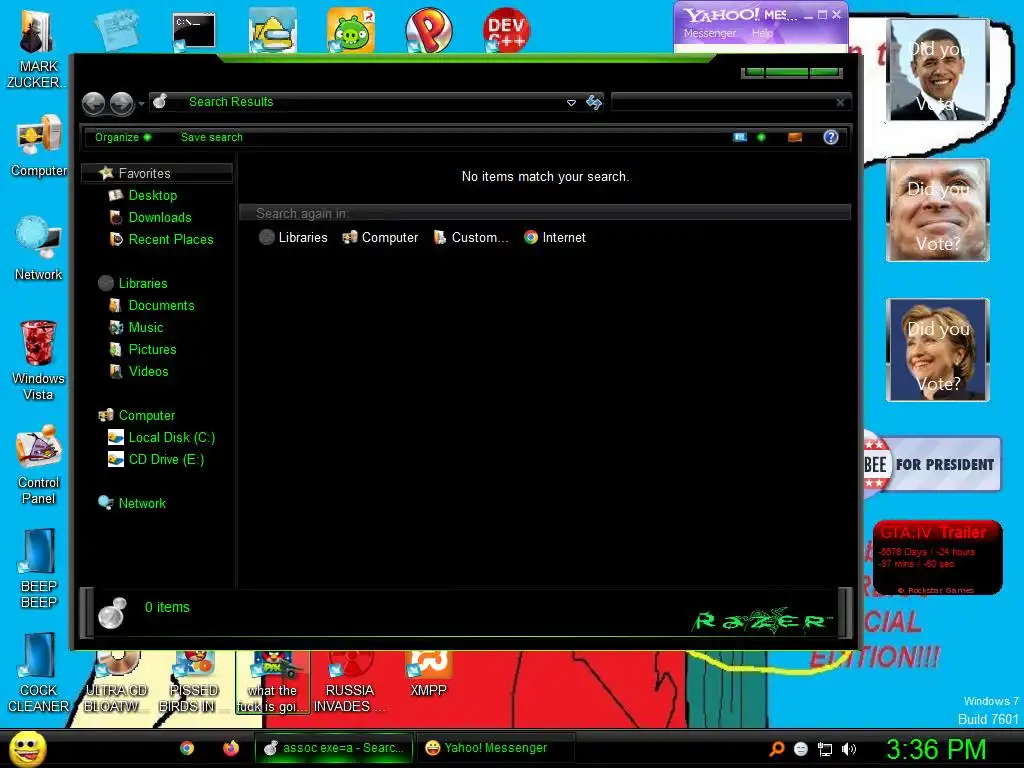This screenshot has width=1024, height=768.
Task: Select the Network desktop icon
Action: pos(39,248)
